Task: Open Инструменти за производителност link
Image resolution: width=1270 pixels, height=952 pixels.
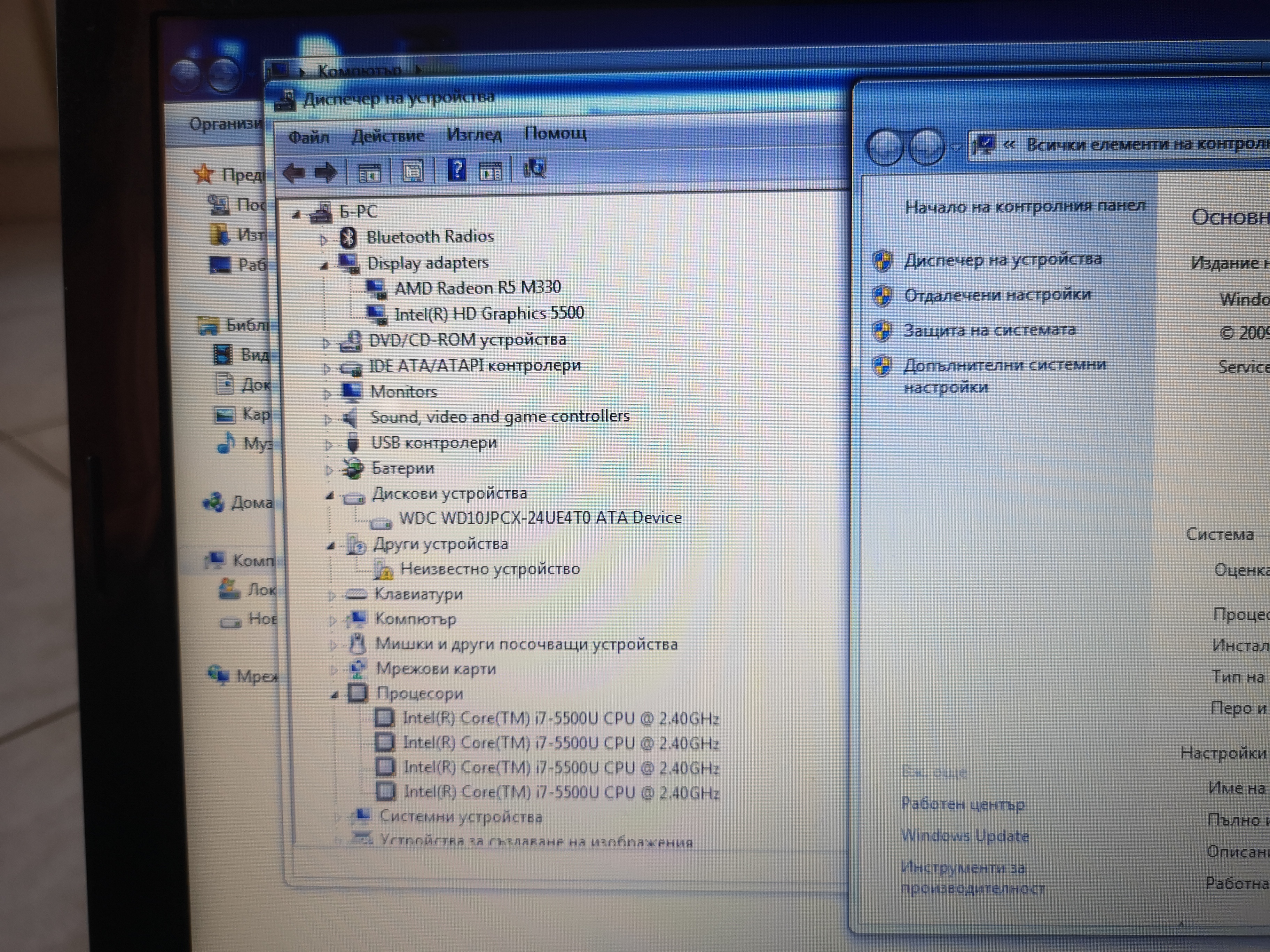Action: pos(973,878)
